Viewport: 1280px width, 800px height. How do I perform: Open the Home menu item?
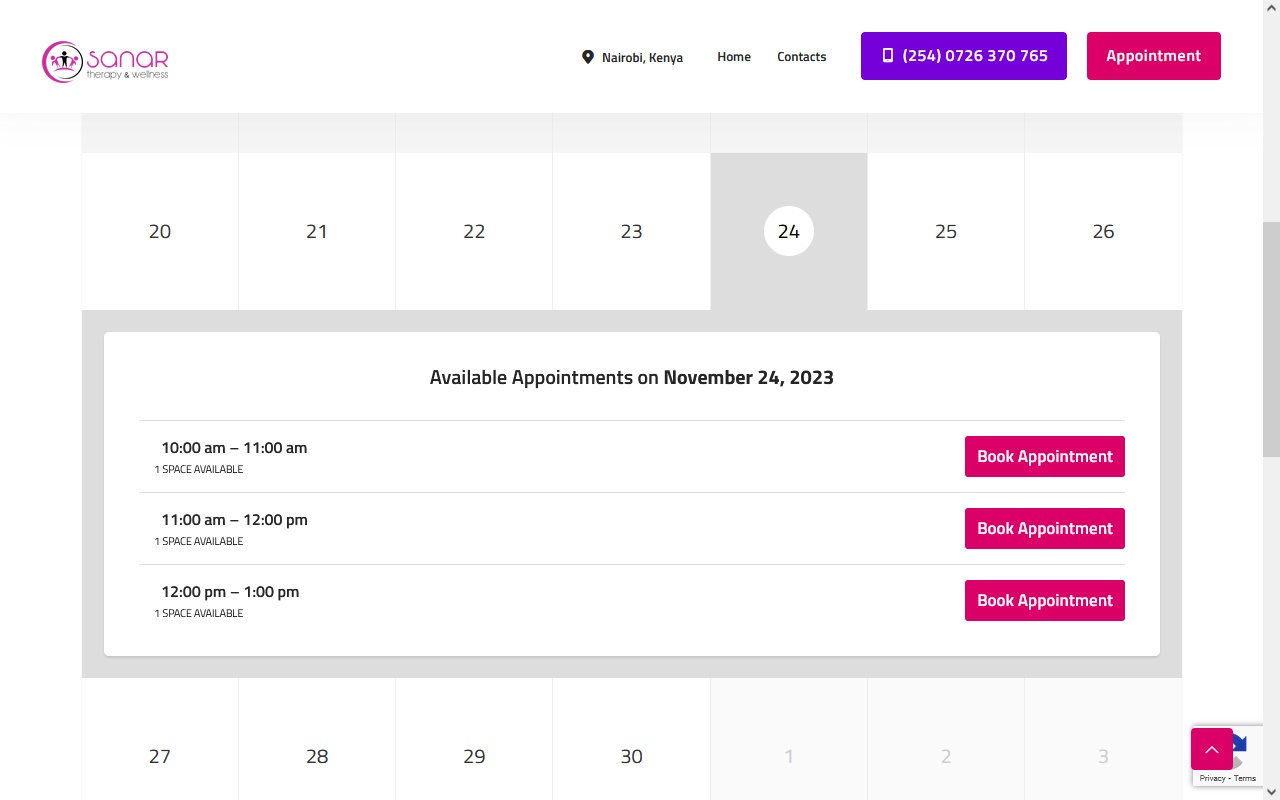pyautogui.click(x=734, y=57)
